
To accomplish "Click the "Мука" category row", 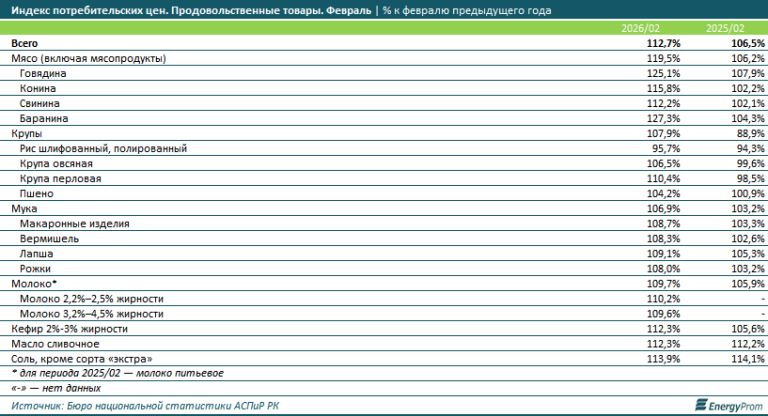I will click(x=23, y=209).
